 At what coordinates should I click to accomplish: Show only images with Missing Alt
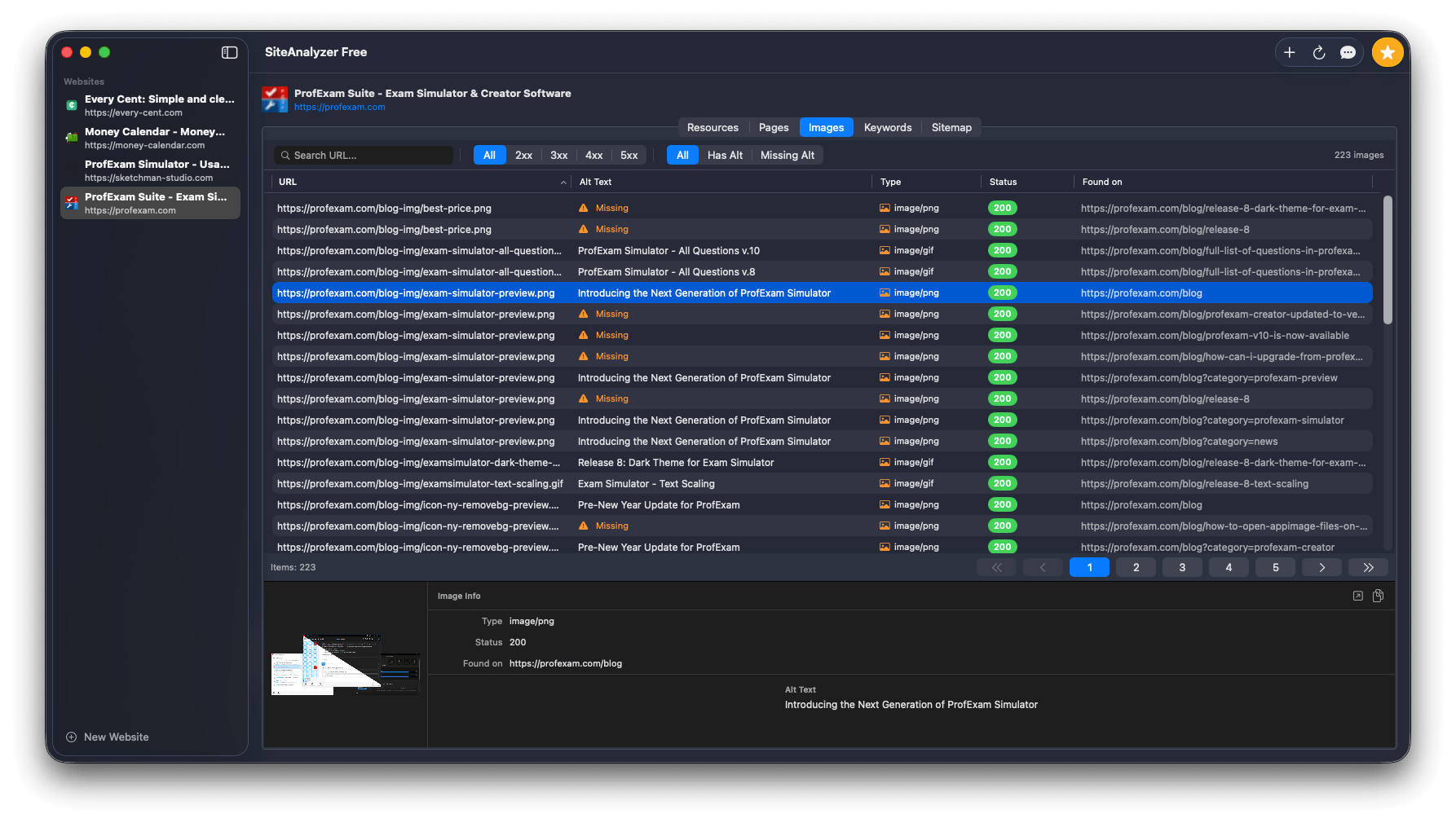[x=787, y=155]
